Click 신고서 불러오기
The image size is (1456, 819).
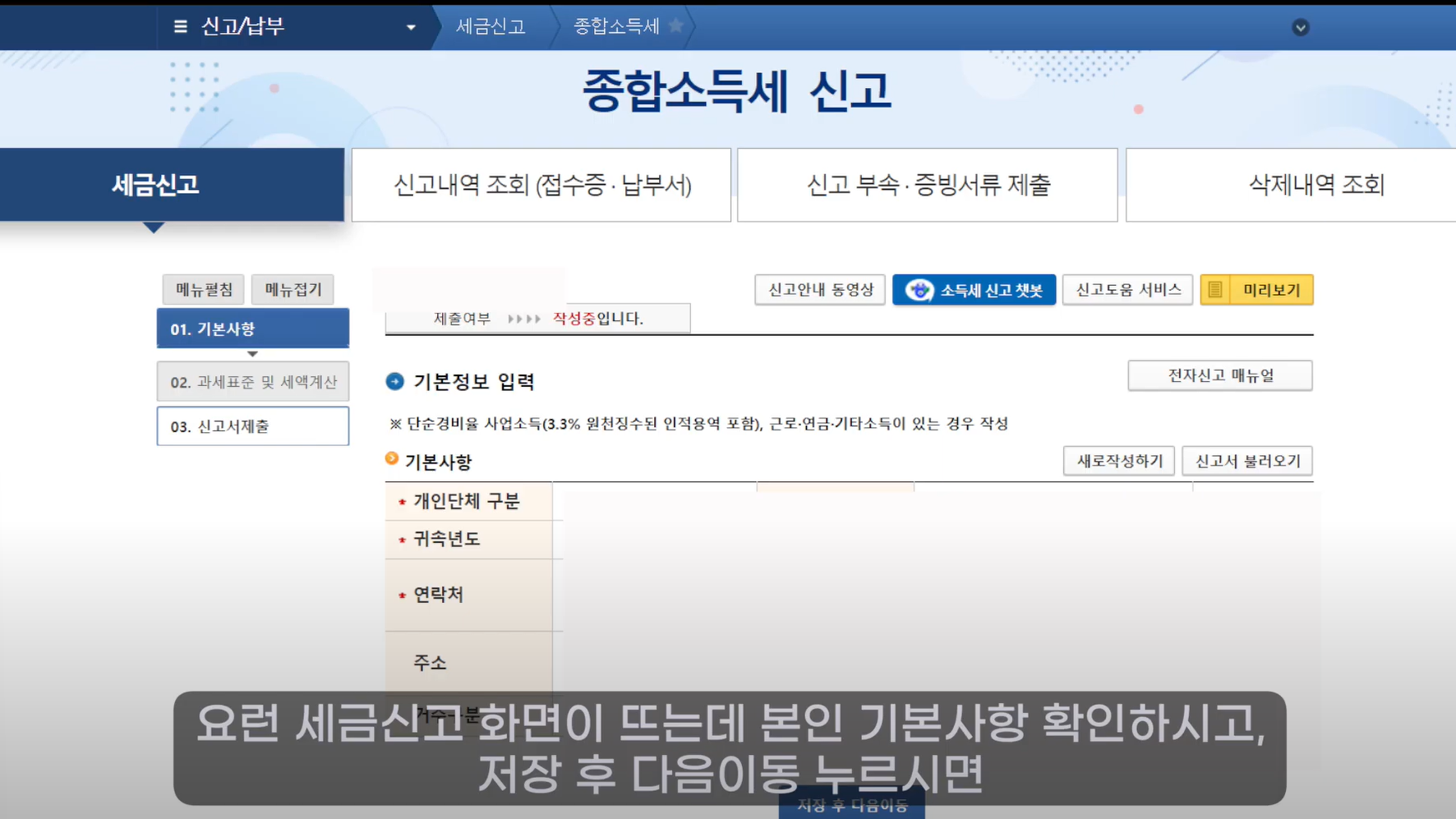(x=1247, y=461)
